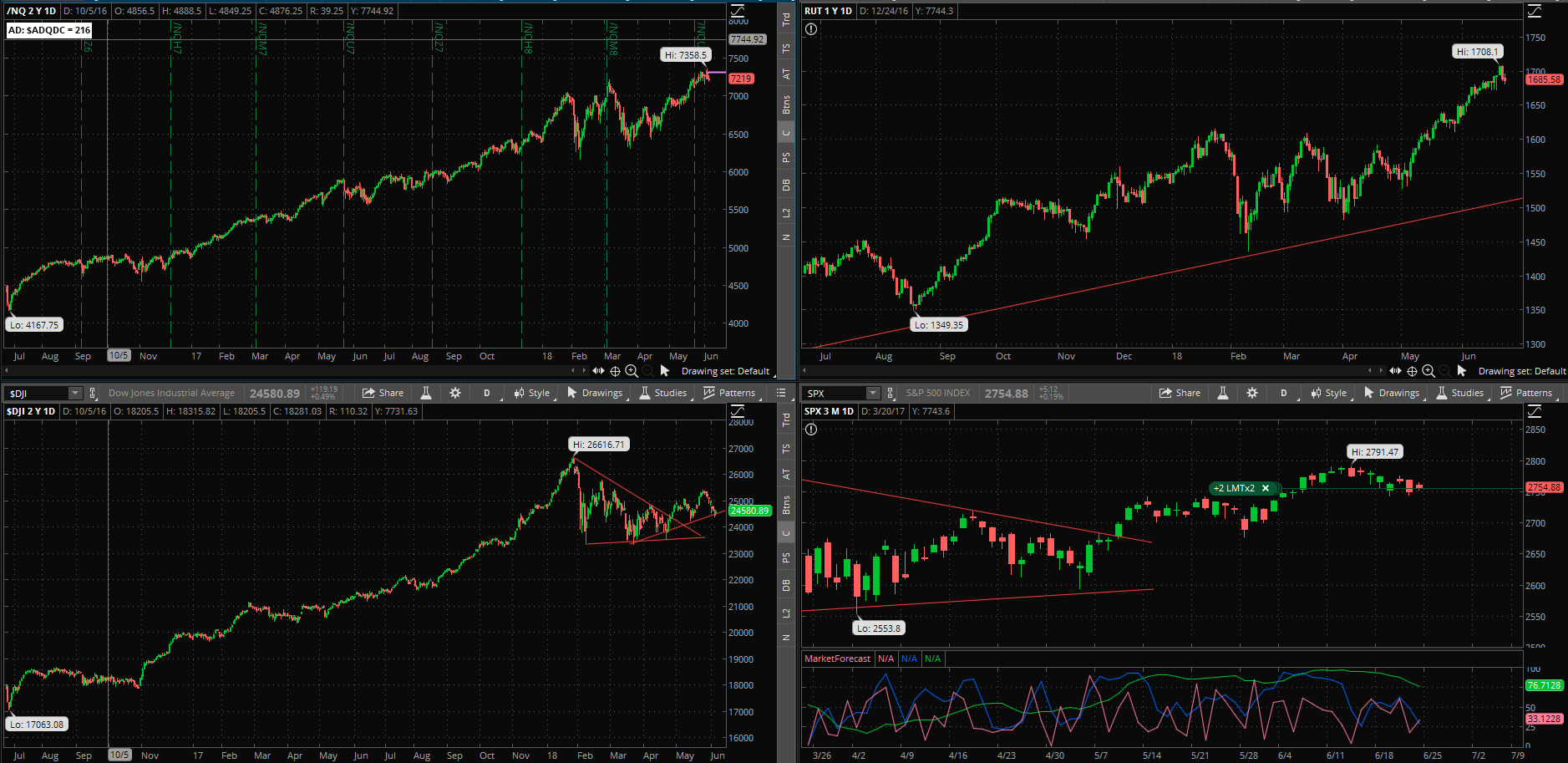
Task: Open Style dropdown in $DJI toolbar
Action: 532,393
